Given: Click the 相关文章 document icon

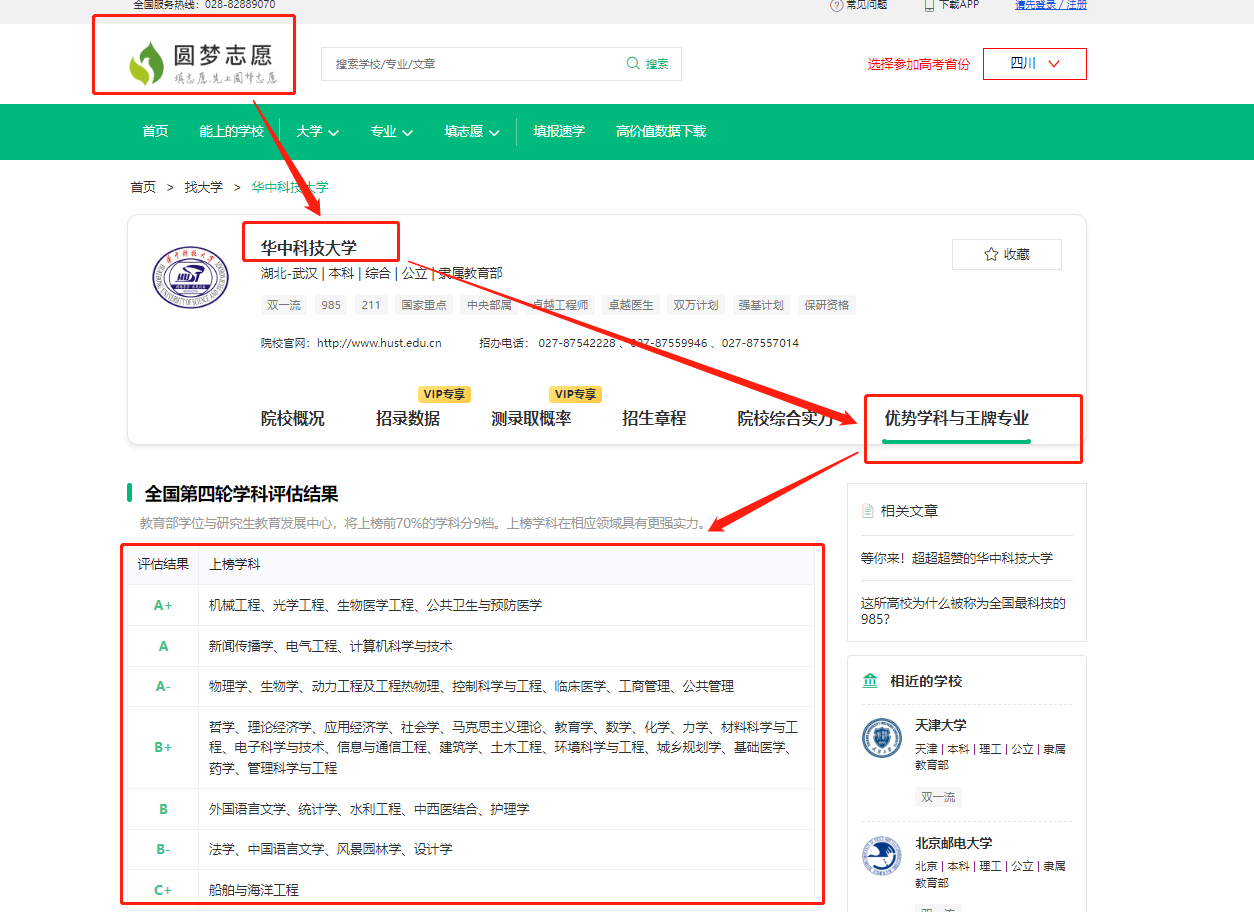Looking at the screenshot, I should point(868,511).
